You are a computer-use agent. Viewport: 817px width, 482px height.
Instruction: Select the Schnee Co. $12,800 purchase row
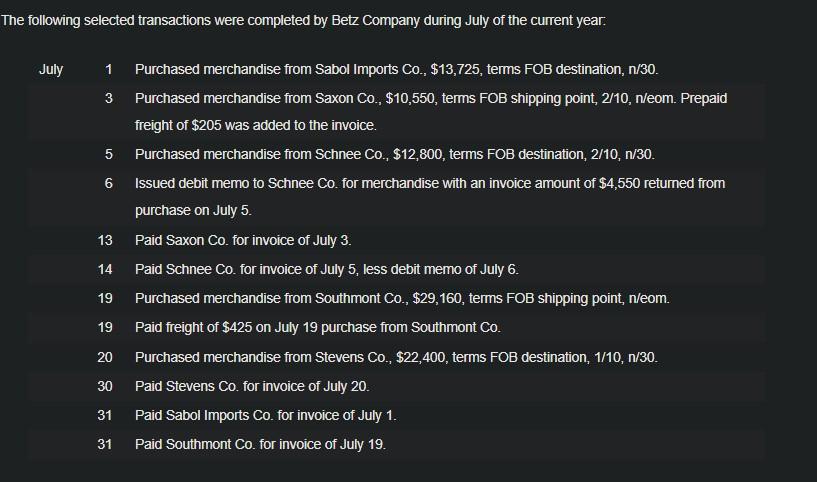[395, 155]
